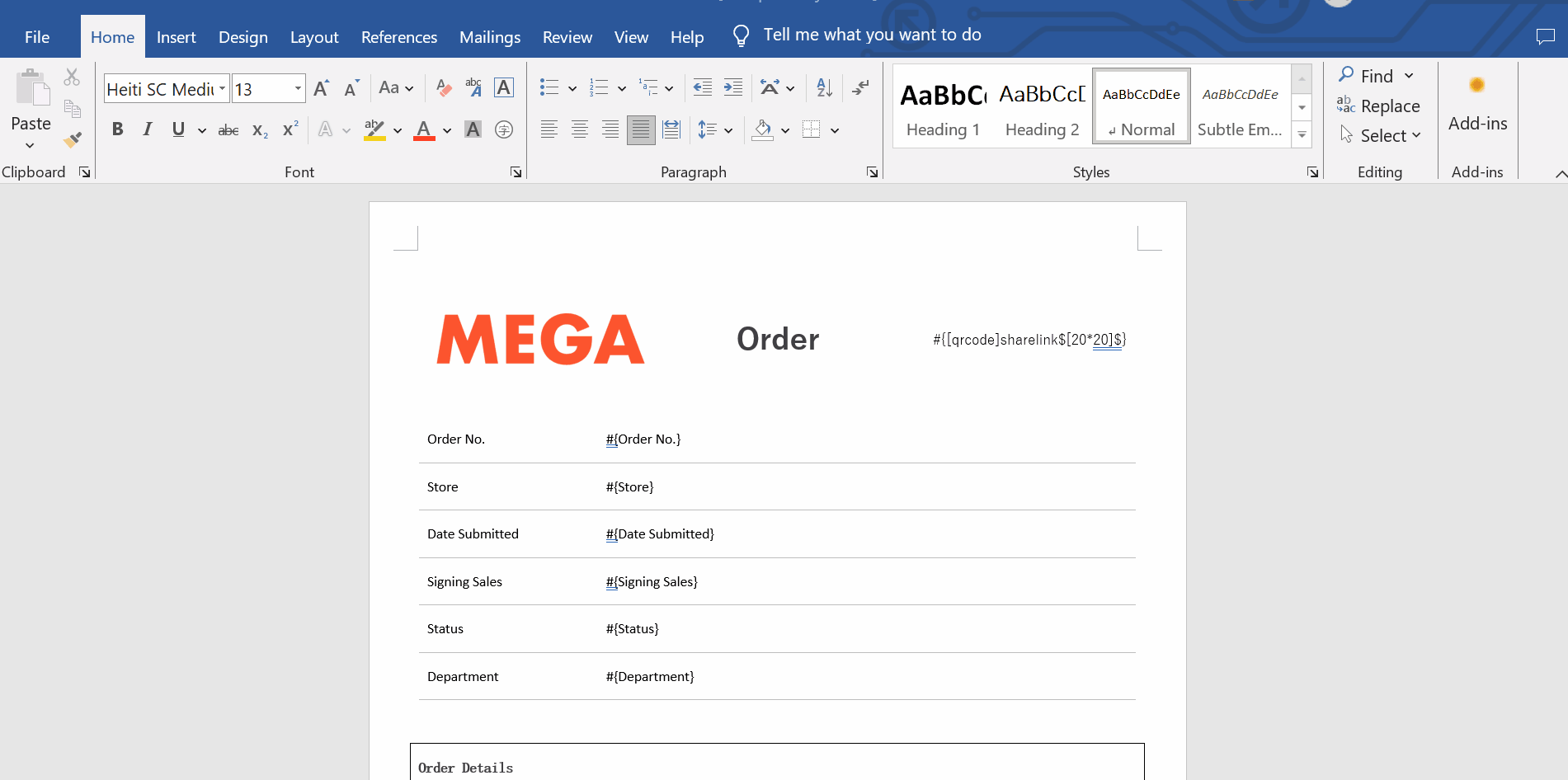Click the Grow Font Size icon
The width and height of the screenshot is (1568, 780).
(322, 89)
